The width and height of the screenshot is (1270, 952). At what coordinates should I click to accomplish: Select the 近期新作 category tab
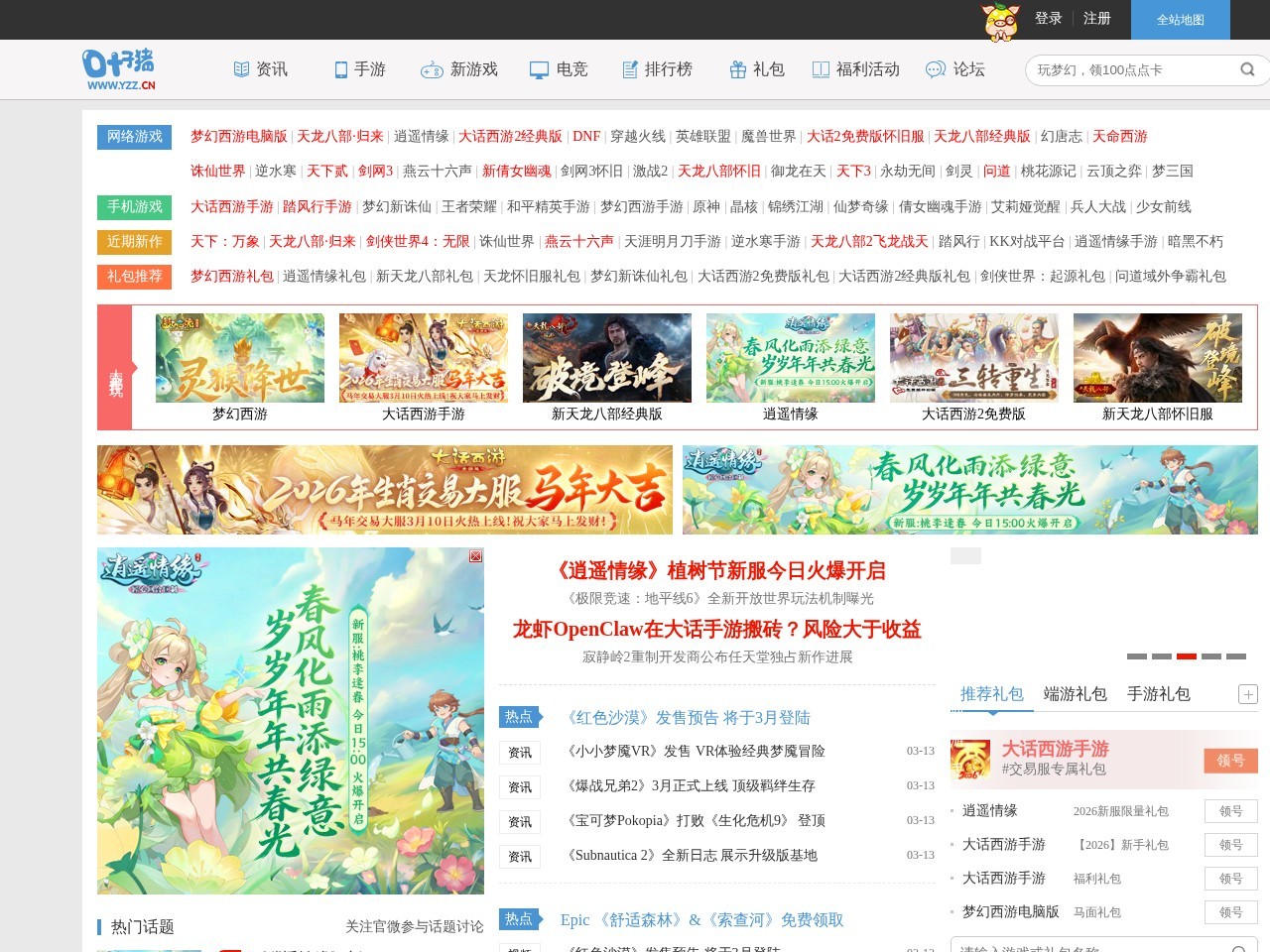(135, 242)
